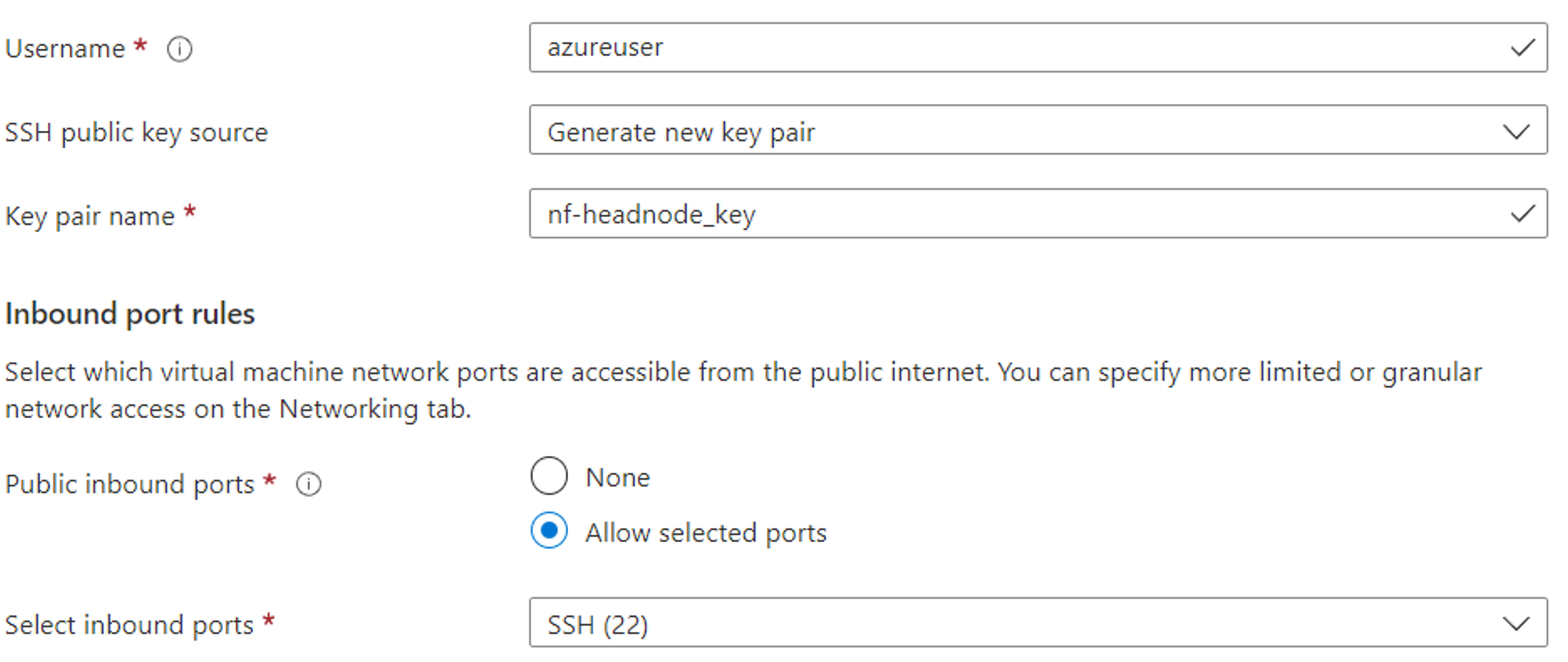Select the Allow selected ports radio button
This screenshot has height=662, width=1568.
pos(549,531)
